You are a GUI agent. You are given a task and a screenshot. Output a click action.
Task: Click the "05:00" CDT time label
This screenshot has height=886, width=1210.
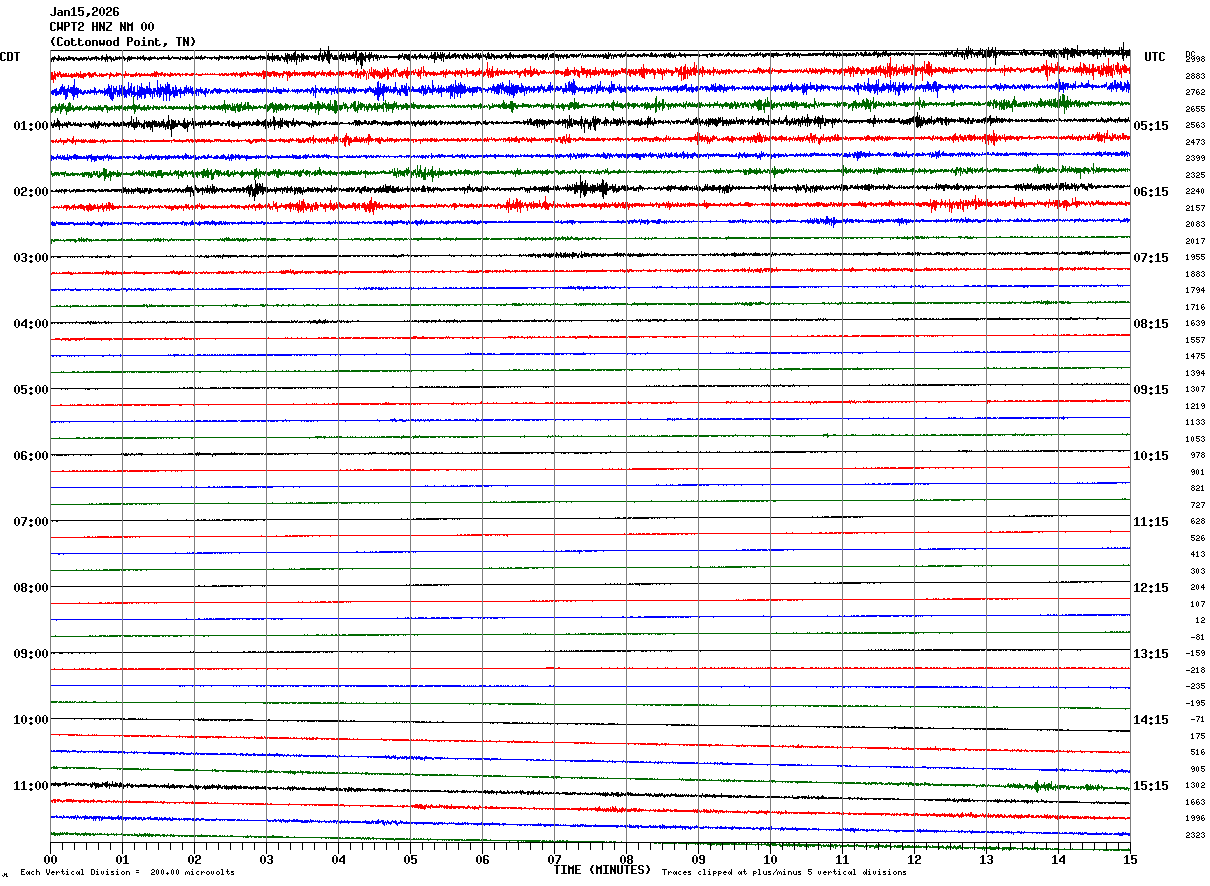point(31,390)
